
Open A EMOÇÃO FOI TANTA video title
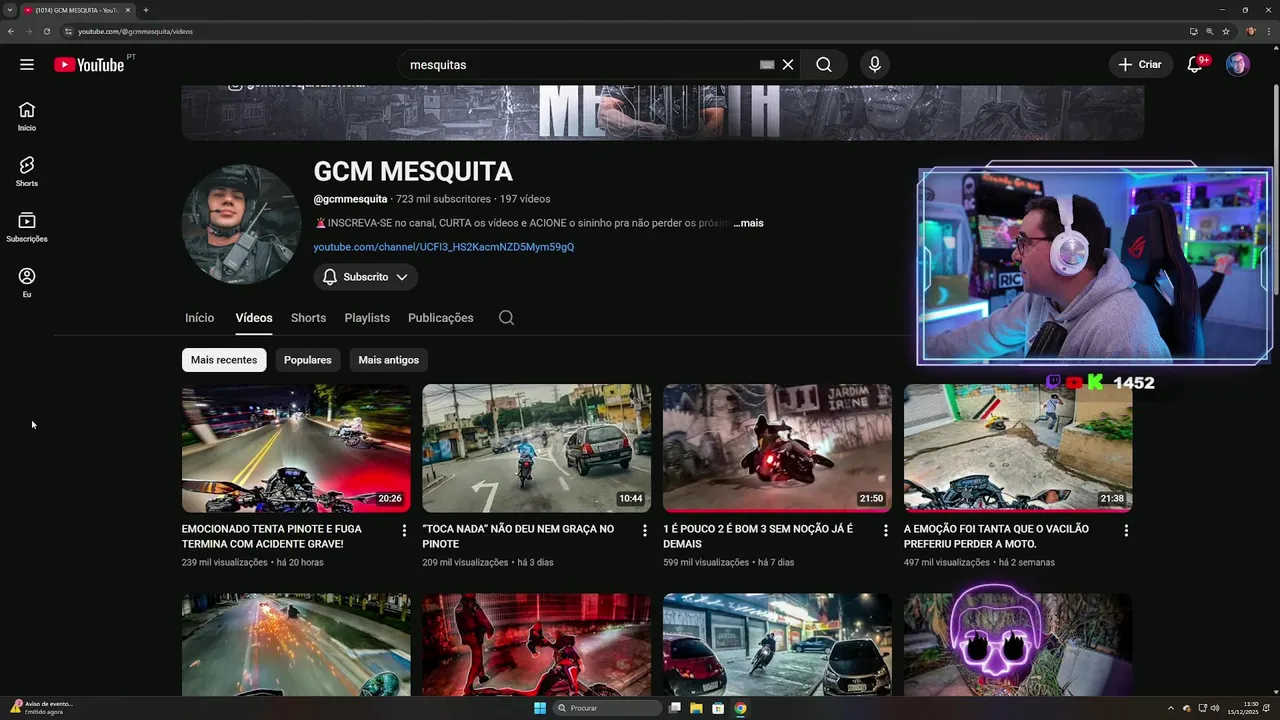(x=996, y=536)
